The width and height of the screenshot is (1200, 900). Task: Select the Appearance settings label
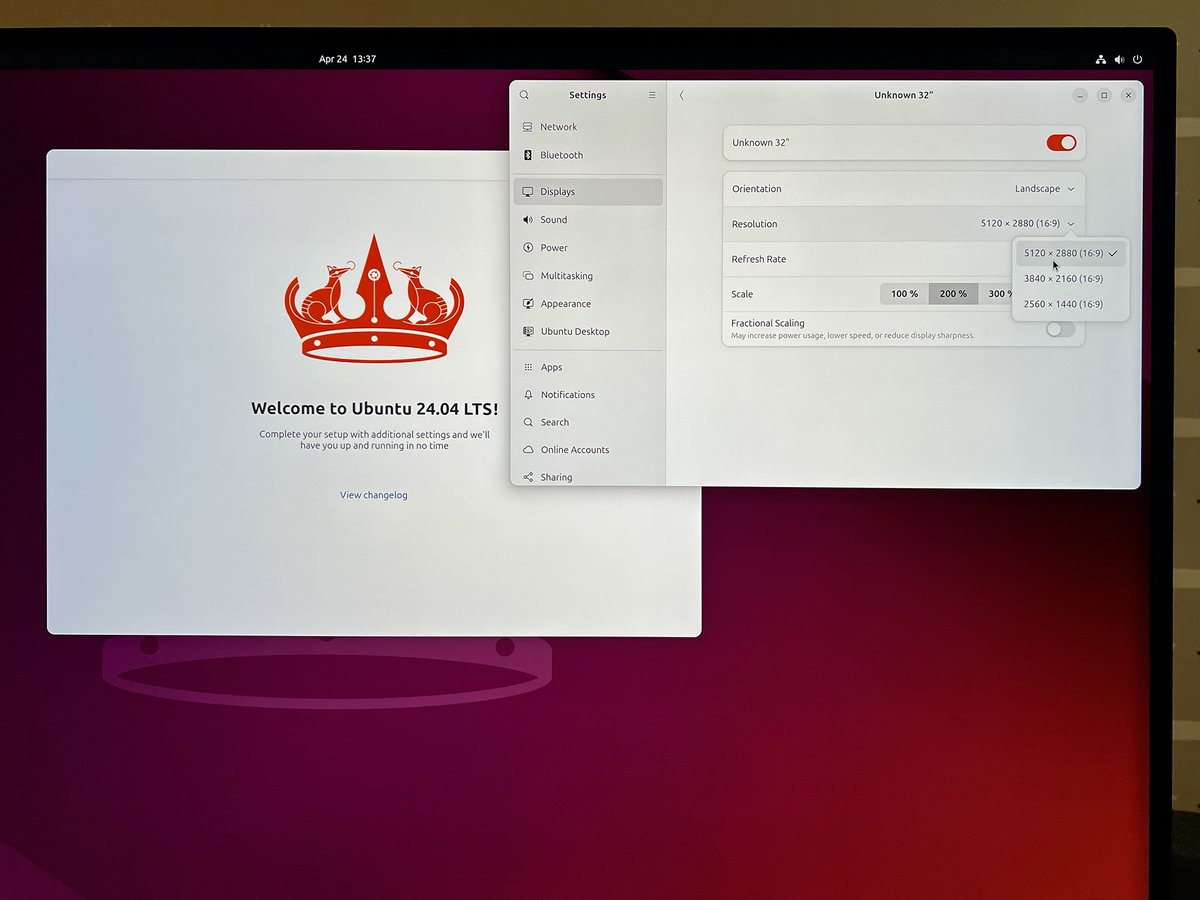point(566,304)
